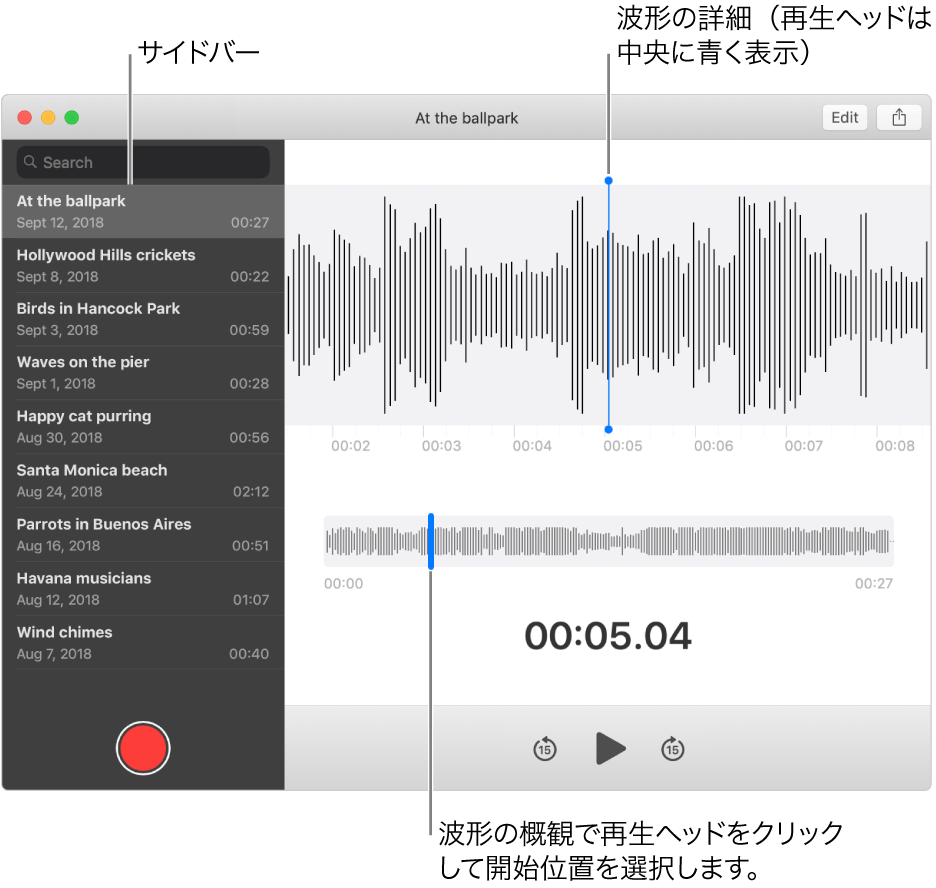Image resolution: width=936 pixels, height=888 pixels.
Task: Click the 01:07 duration of Havana musicians
Action: (x=251, y=600)
